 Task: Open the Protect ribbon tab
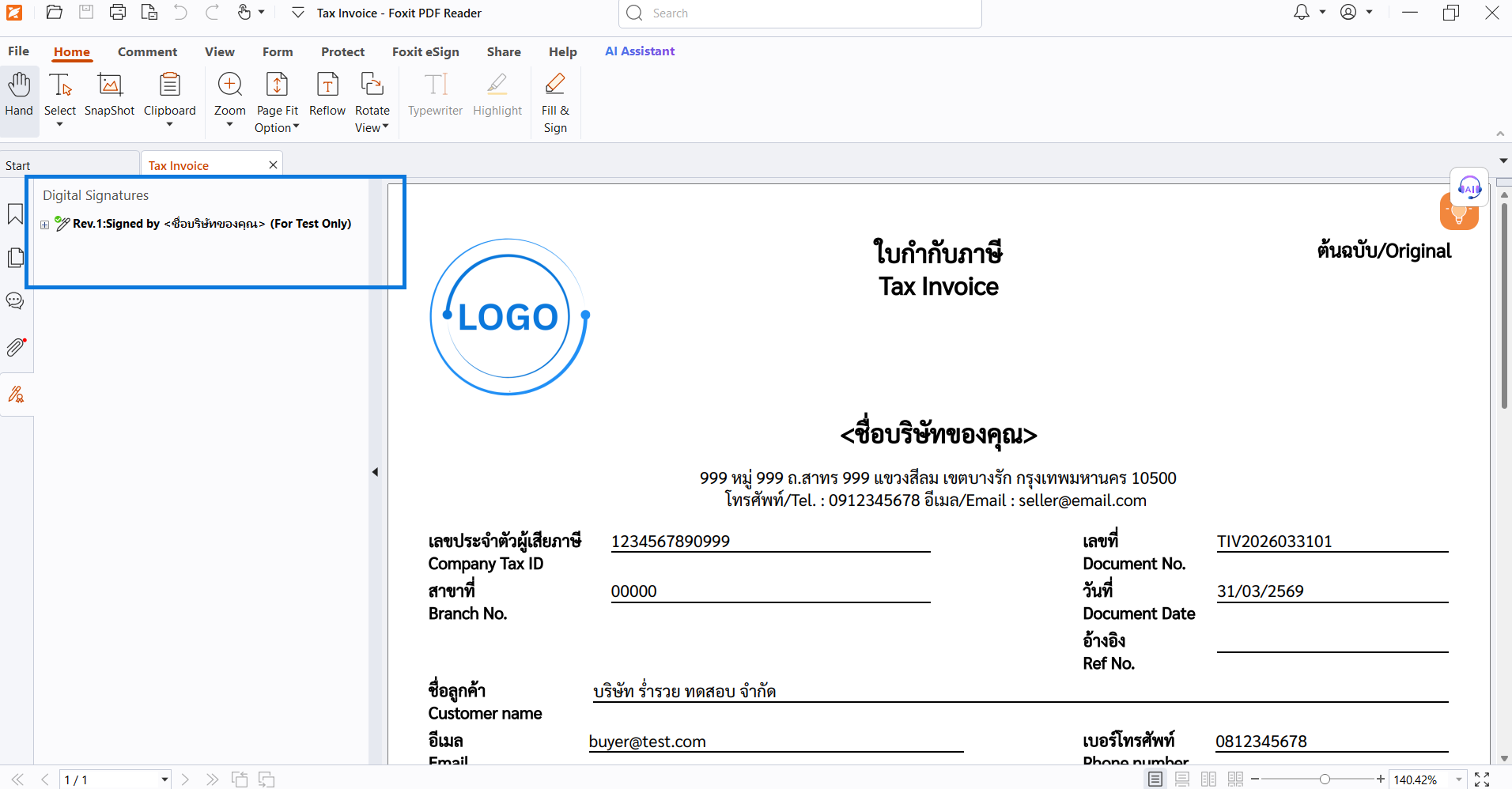tap(342, 52)
